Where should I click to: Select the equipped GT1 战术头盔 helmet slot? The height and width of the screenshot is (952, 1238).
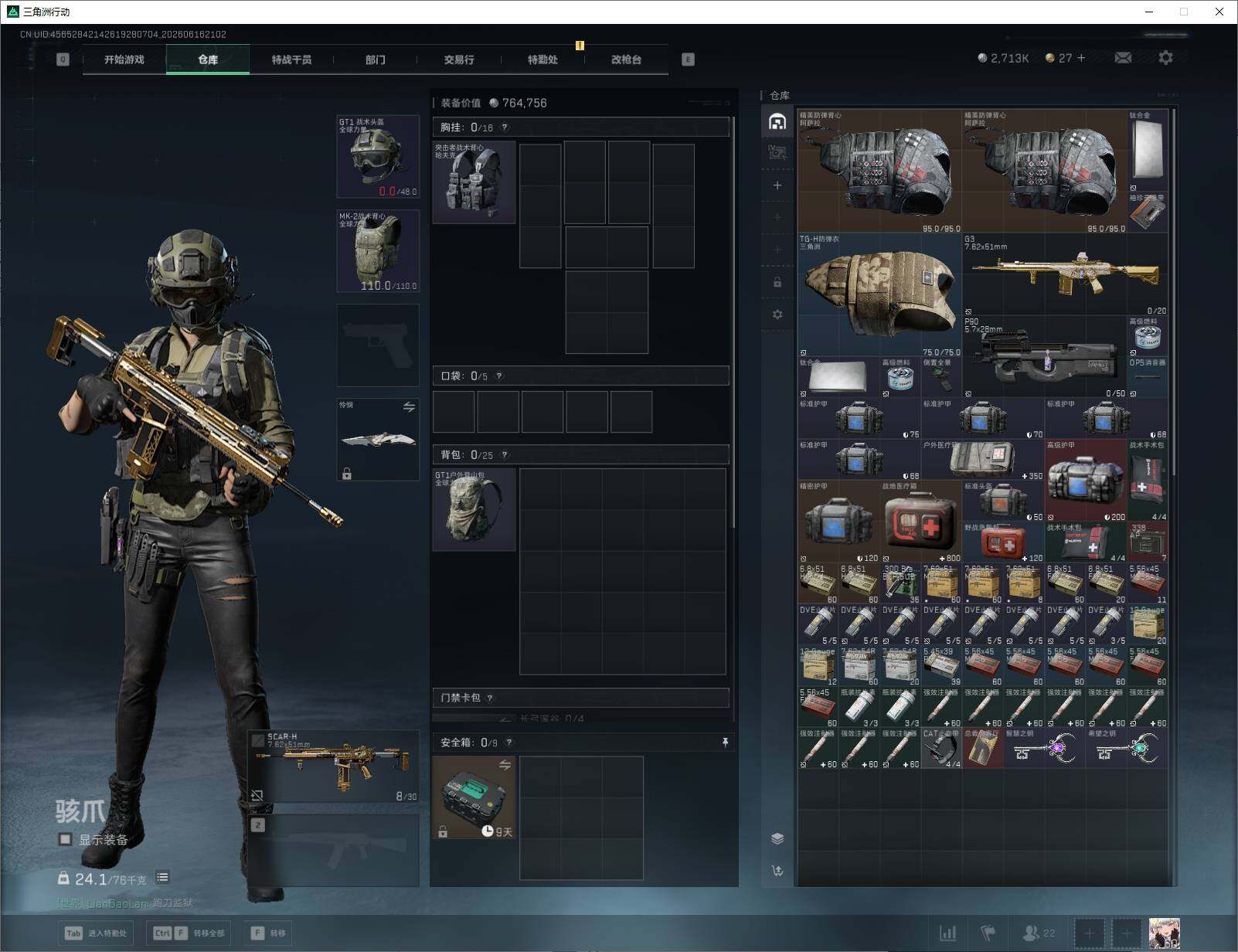pyautogui.click(x=378, y=157)
